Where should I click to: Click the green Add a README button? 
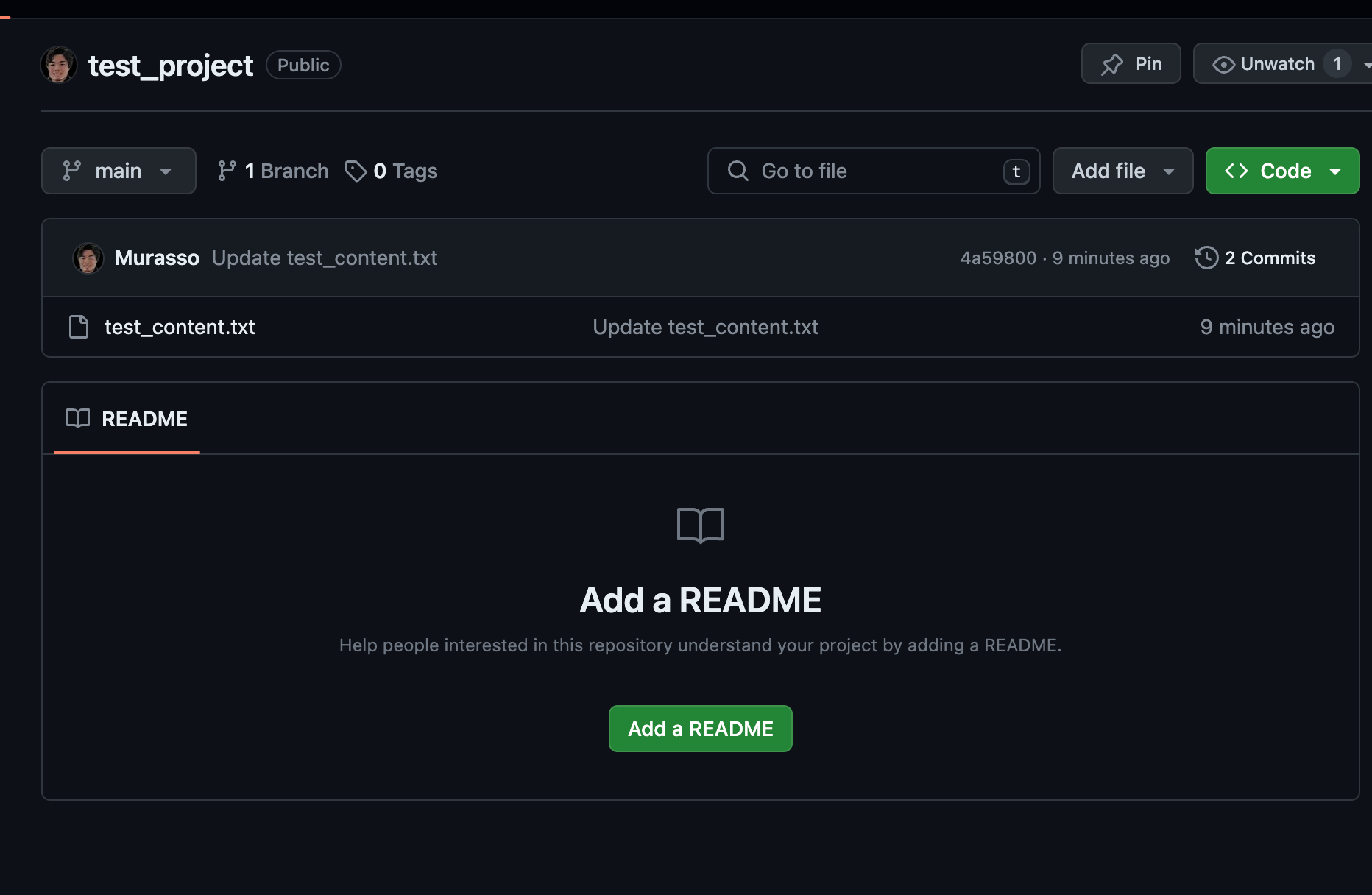701,729
